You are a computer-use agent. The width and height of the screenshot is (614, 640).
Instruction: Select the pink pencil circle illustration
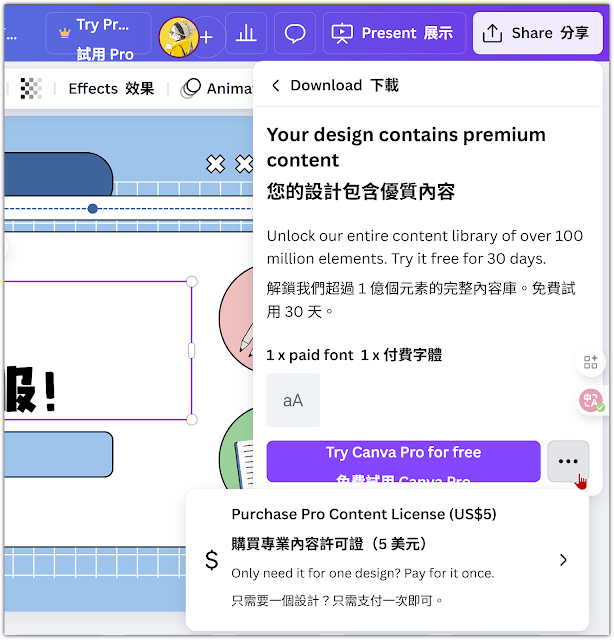click(237, 318)
